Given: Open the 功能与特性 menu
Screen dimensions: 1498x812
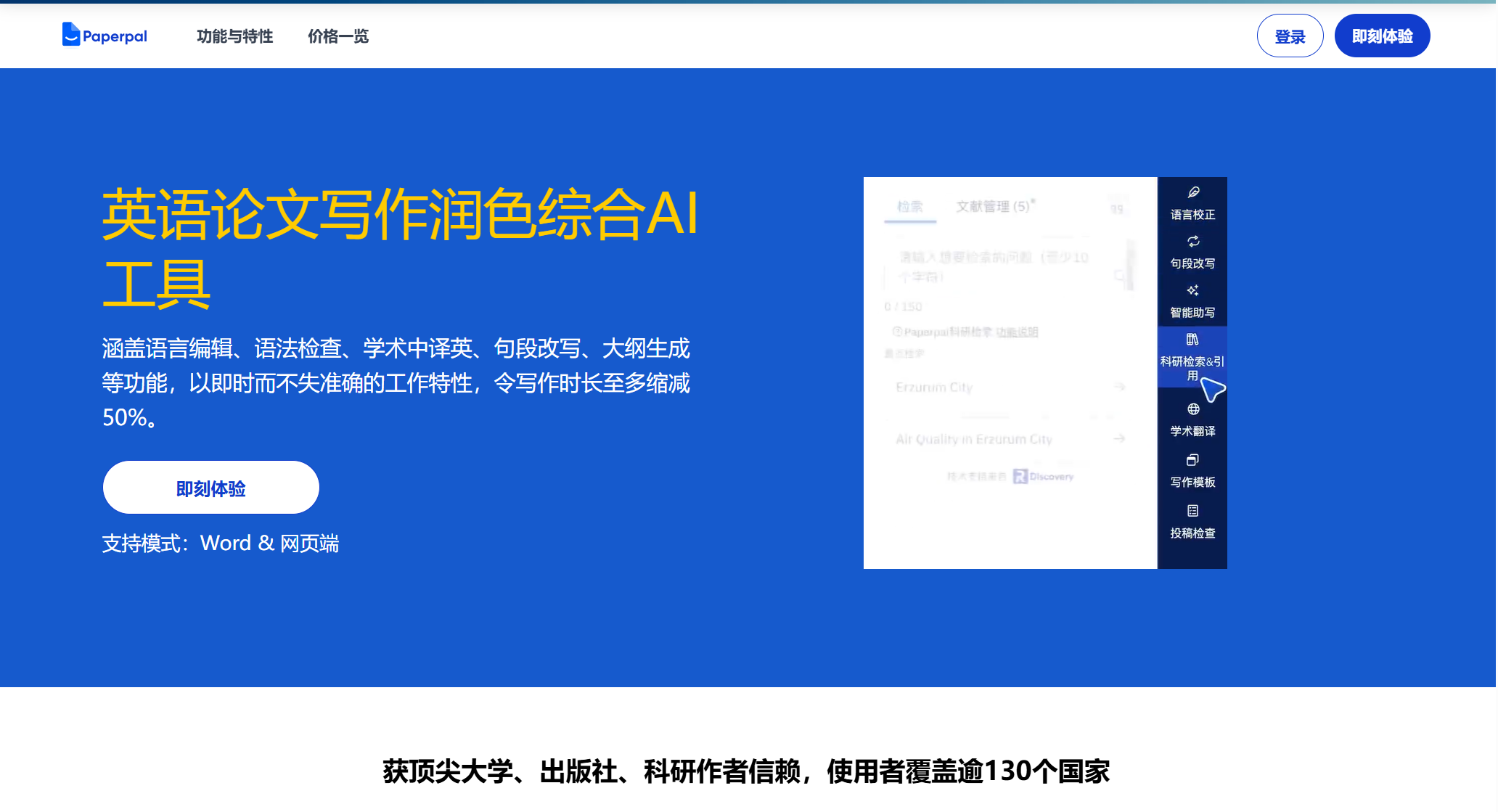Looking at the screenshot, I should 234,36.
